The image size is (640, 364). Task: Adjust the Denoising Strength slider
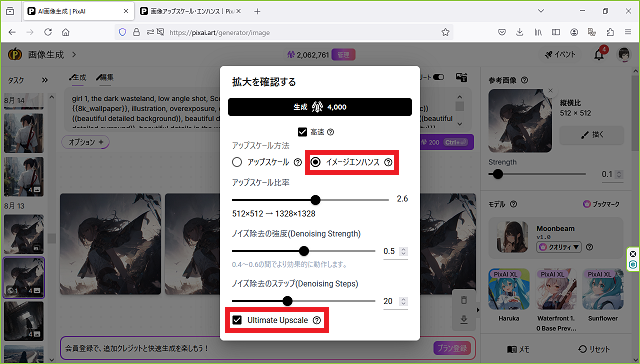(x=303, y=251)
